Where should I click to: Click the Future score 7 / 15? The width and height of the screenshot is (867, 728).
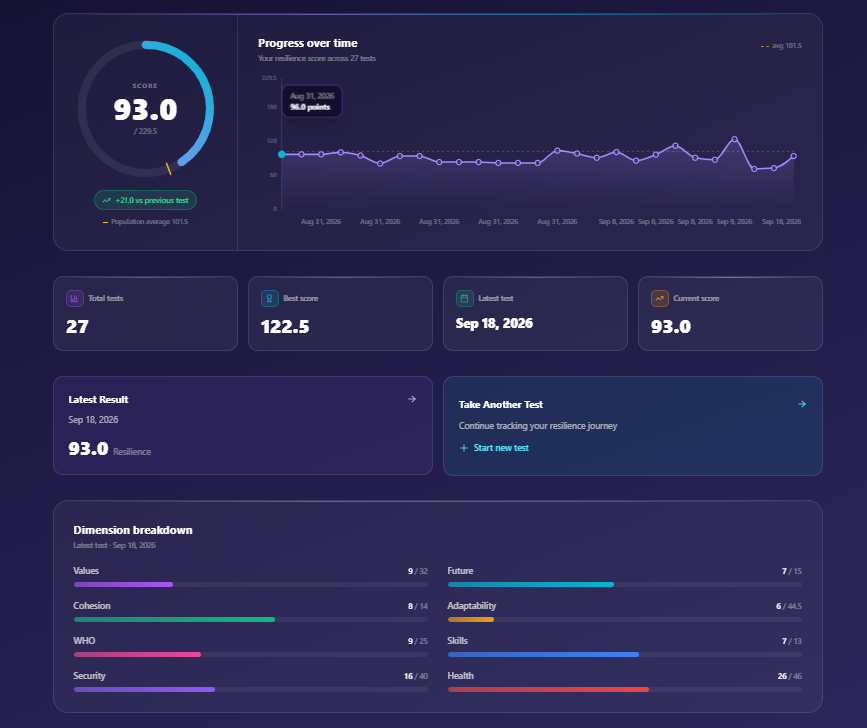point(792,571)
